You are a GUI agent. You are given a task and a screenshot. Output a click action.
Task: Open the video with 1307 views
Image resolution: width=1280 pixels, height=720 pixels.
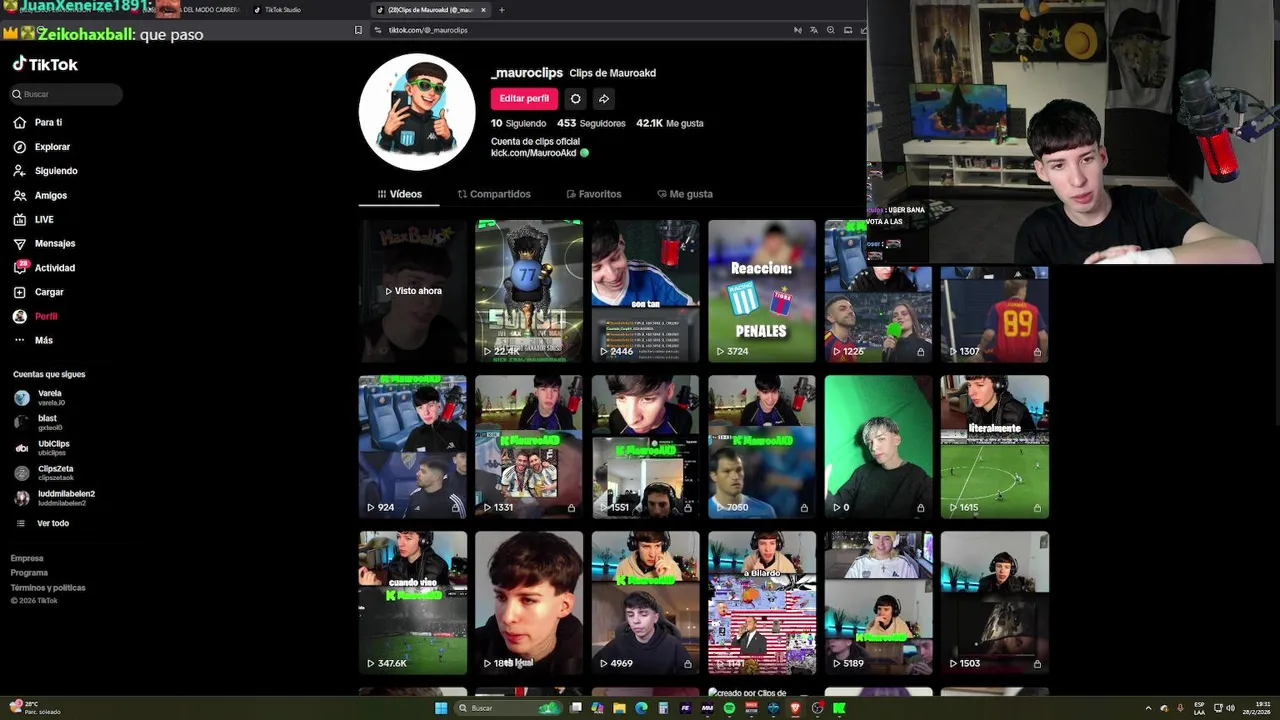[x=995, y=314]
